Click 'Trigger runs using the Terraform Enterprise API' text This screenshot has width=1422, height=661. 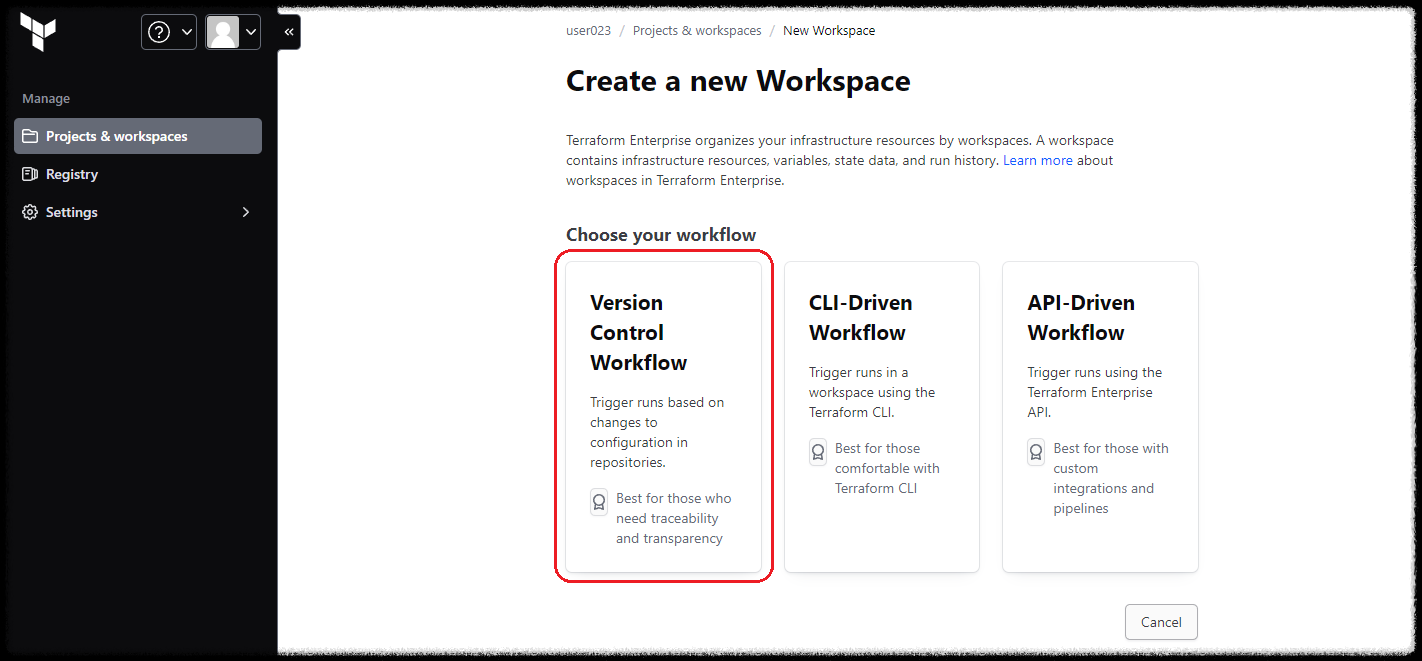click(x=1095, y=392)
